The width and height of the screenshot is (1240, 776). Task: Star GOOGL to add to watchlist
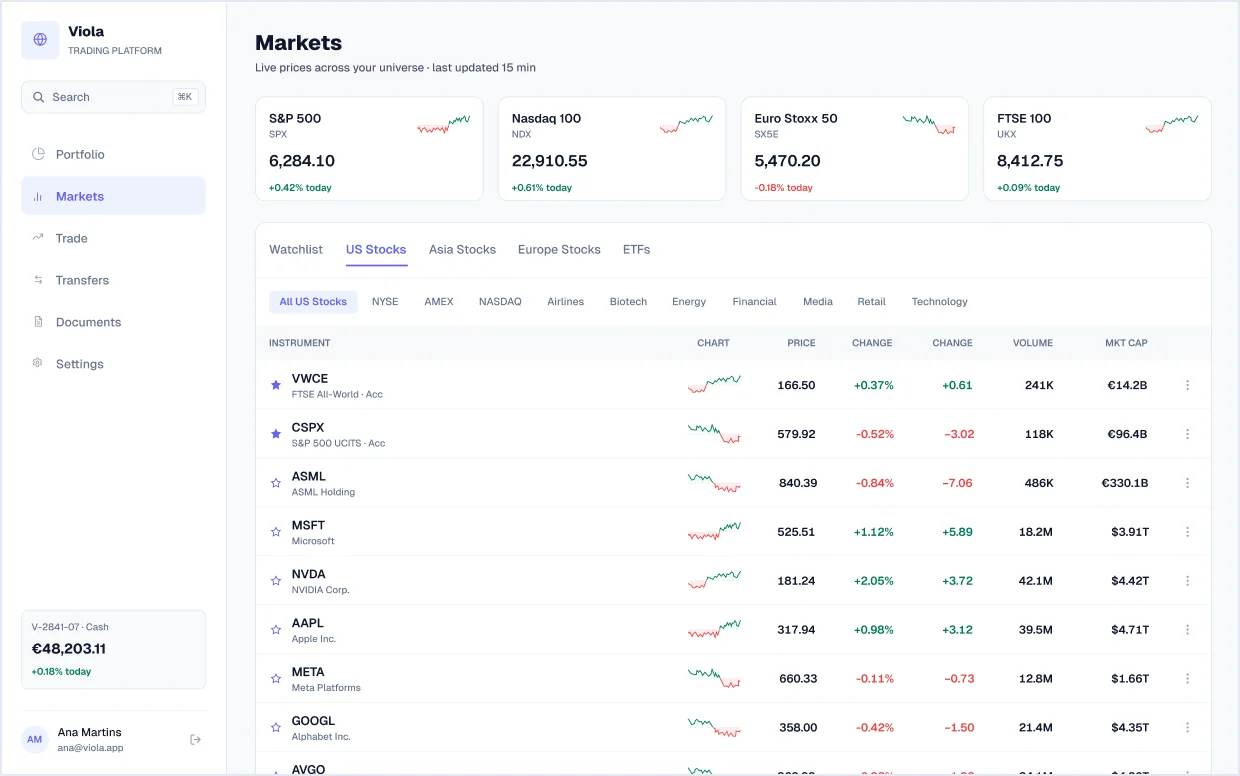[276, 728]
